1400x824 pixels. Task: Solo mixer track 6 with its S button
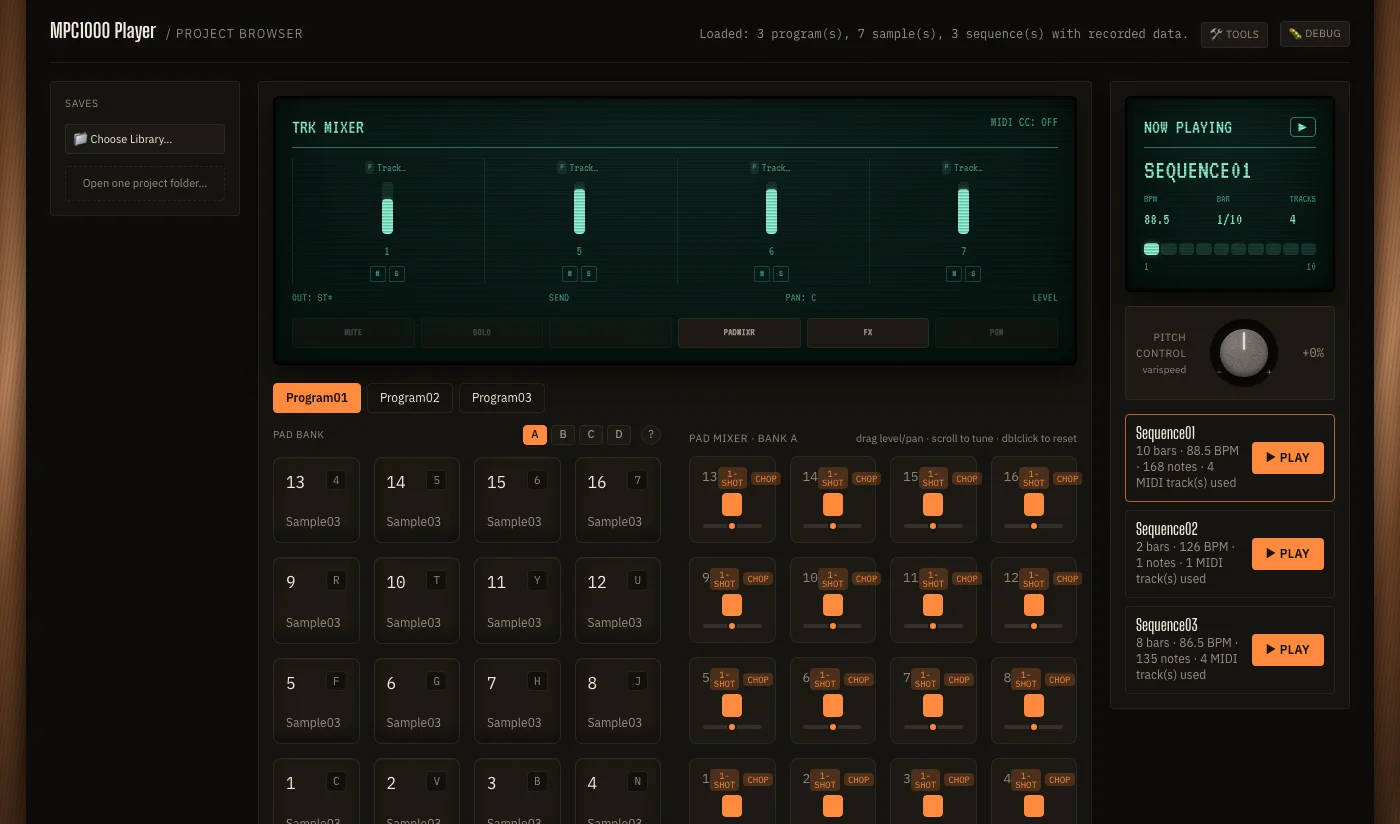click(x=781, y=274)
